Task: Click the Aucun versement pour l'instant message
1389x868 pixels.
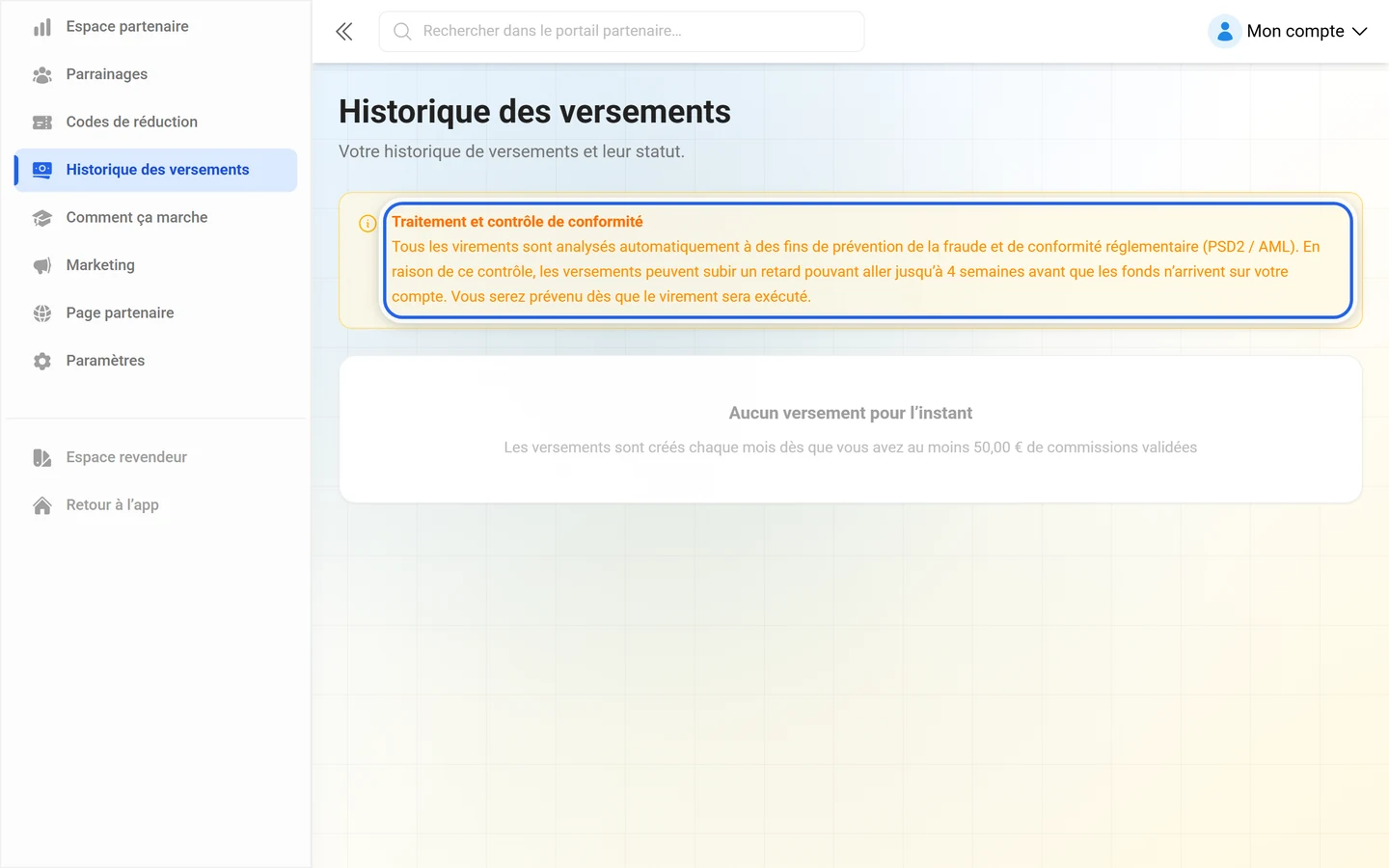Action: point(851,414)
